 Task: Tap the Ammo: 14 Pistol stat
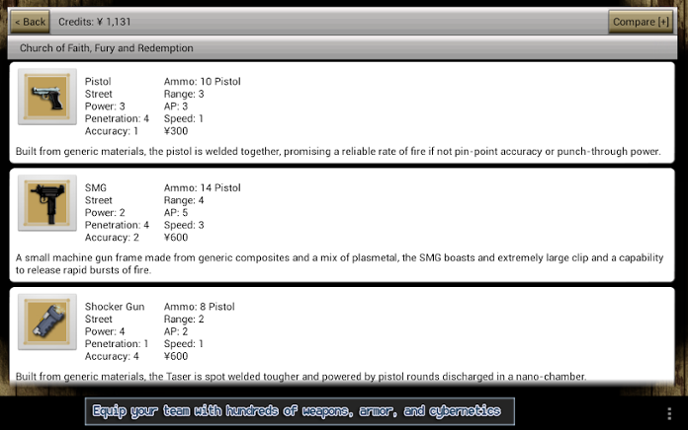202,188
